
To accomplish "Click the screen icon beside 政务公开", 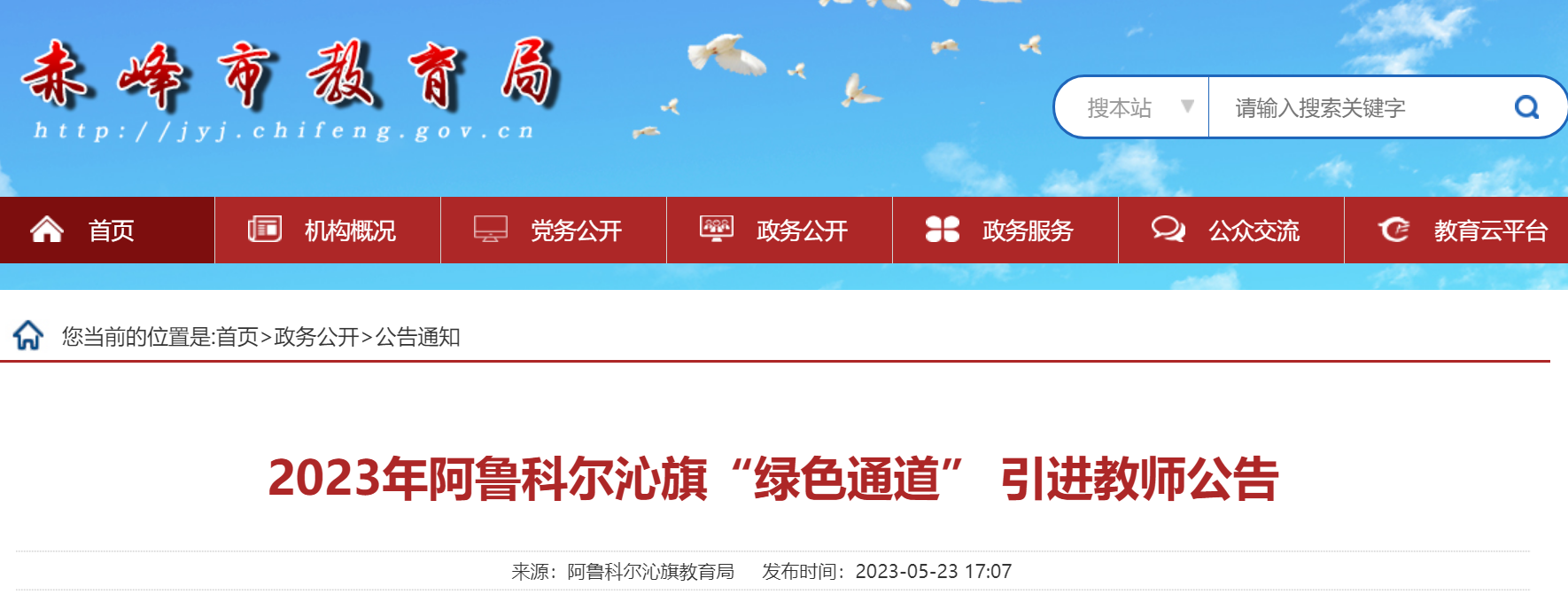I will point(716,229).
